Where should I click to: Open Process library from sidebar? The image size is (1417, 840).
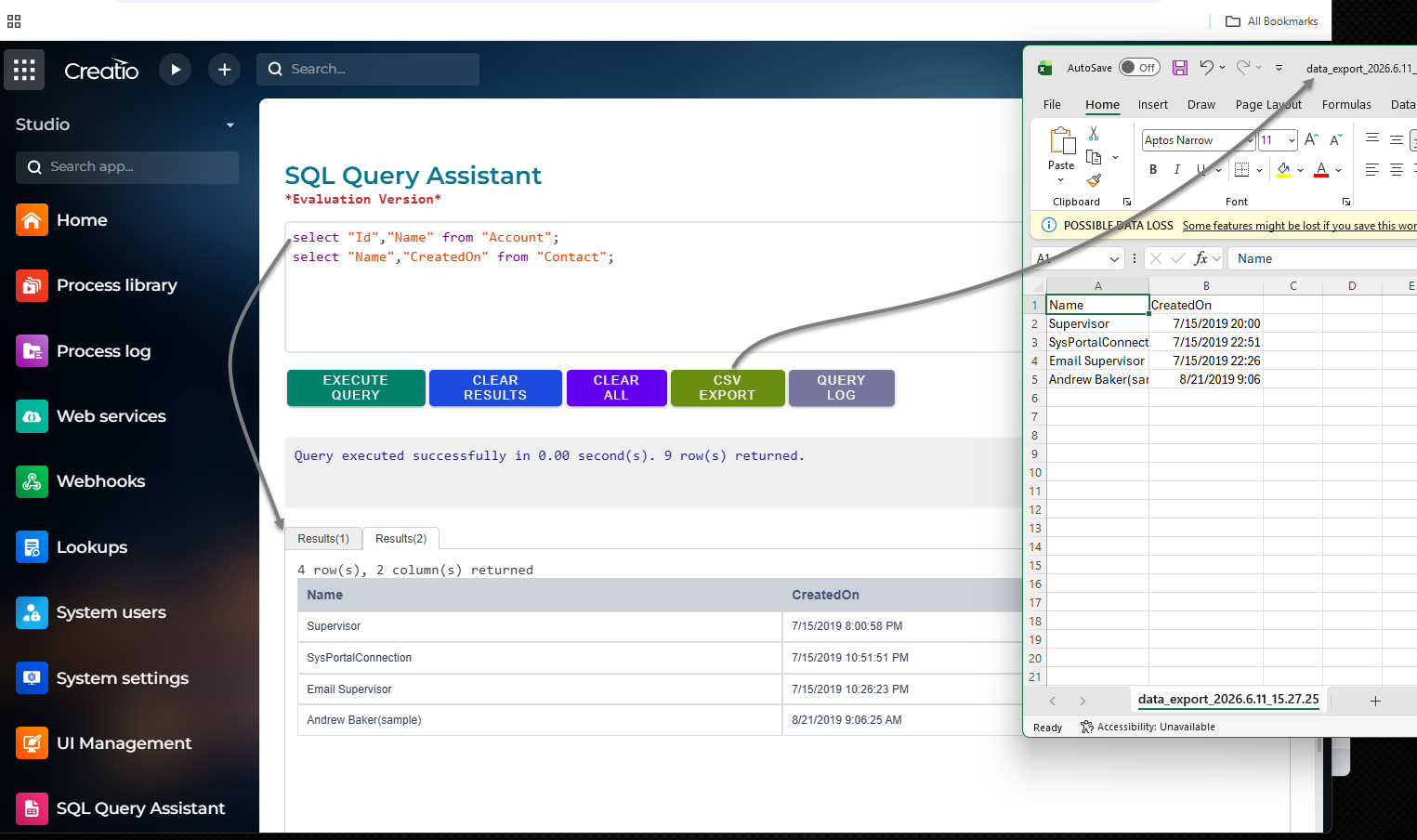coord(97,285)
